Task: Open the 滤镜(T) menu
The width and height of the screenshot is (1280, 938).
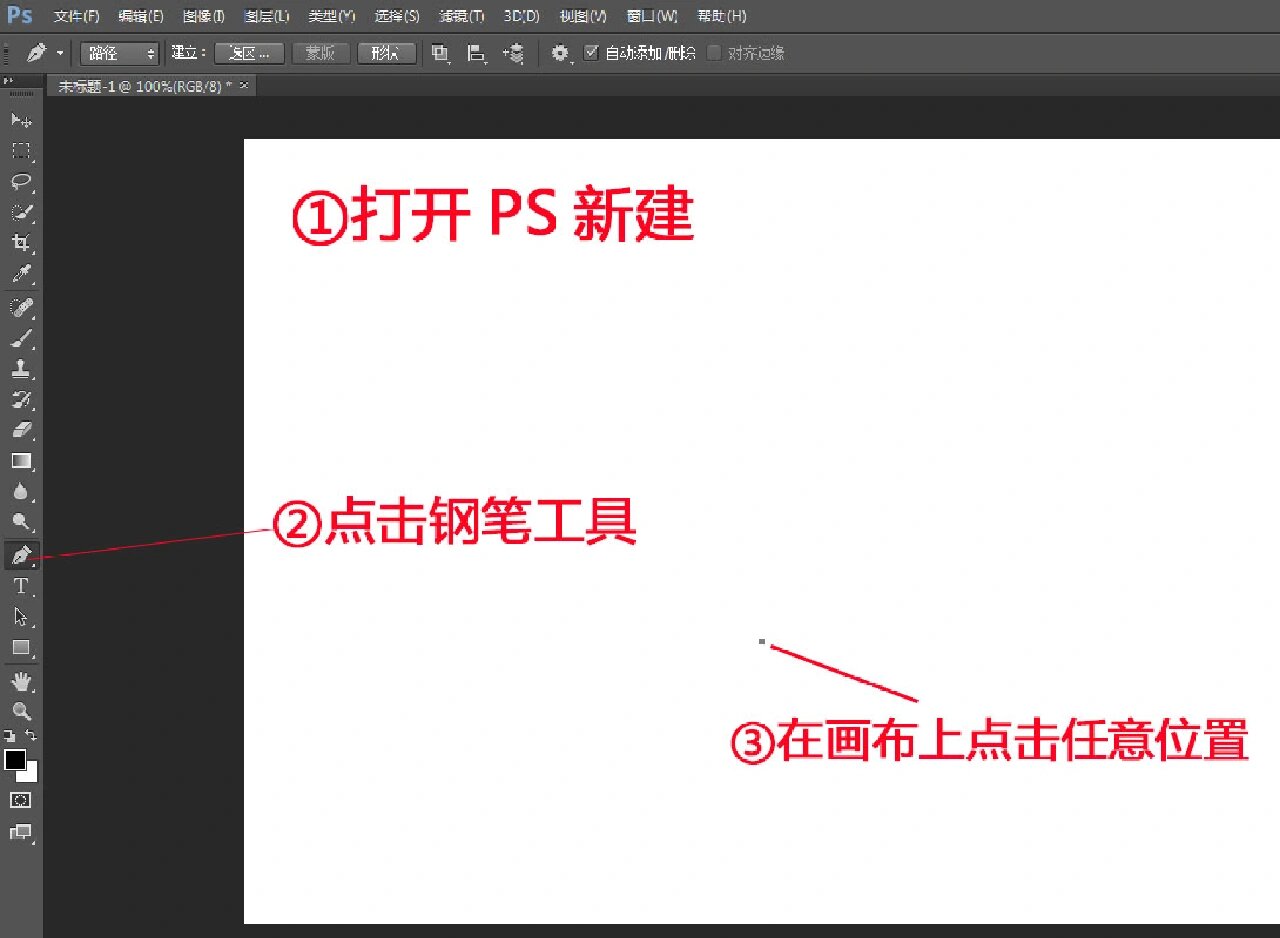Action: pyautogui.click(x=462, y=16)
